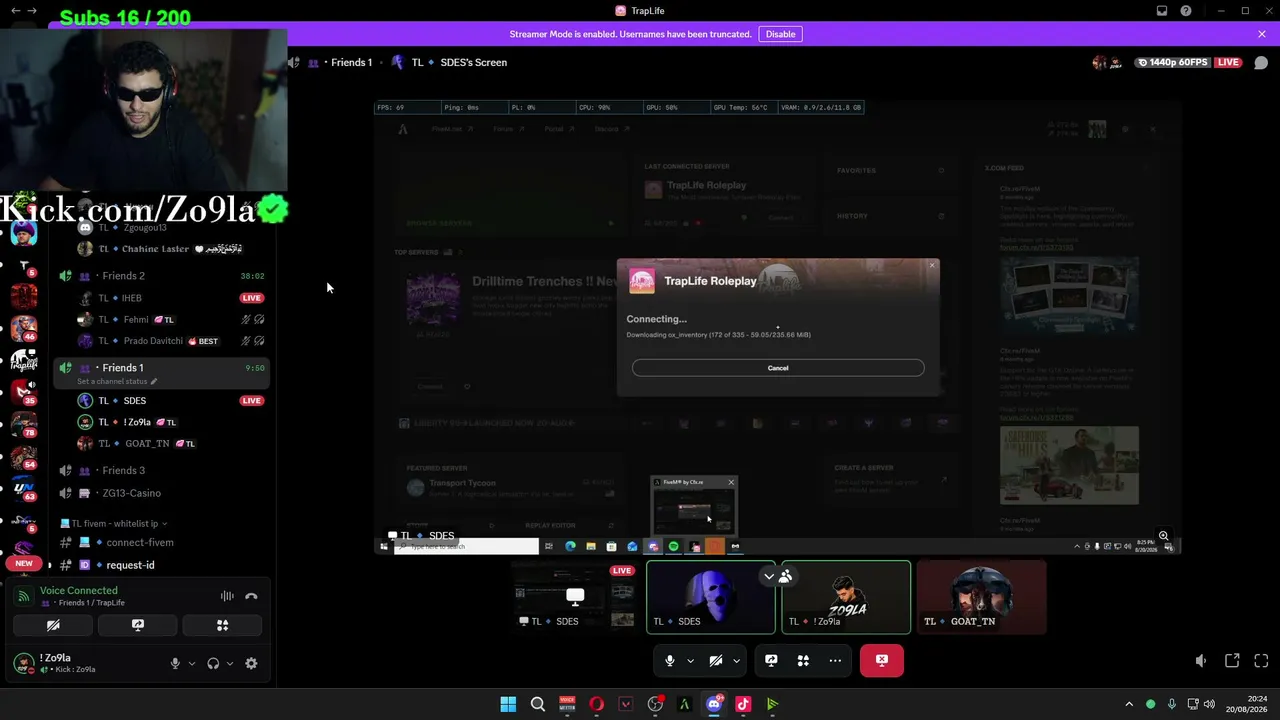Turn on camera in the call control bar
This screenshot has width=1280, height=720.
[x=716, y=660]
